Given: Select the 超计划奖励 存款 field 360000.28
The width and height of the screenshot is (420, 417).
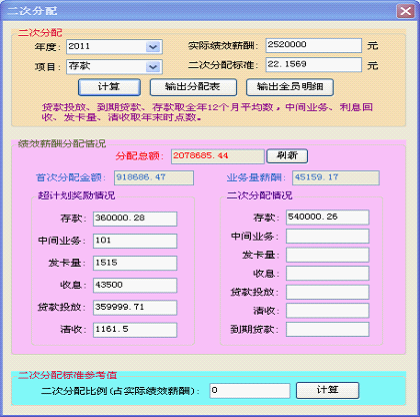Looking at the screenshot, I should pyautogui.click(x=135, y=219).
